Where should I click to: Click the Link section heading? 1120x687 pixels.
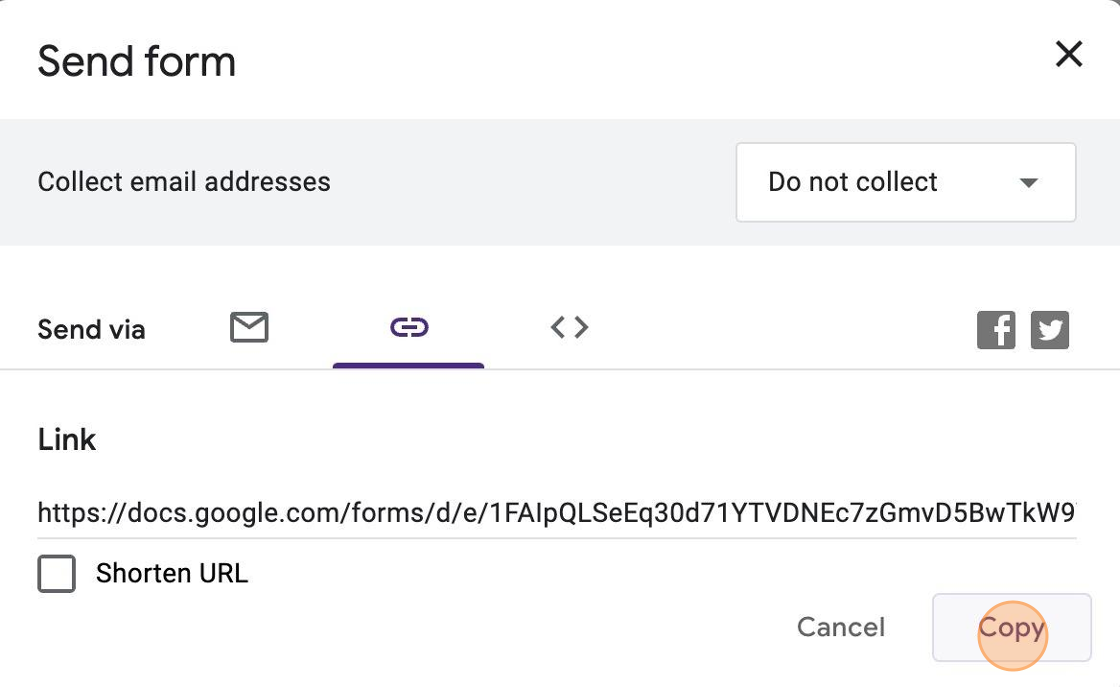click(x=67, y=440)
